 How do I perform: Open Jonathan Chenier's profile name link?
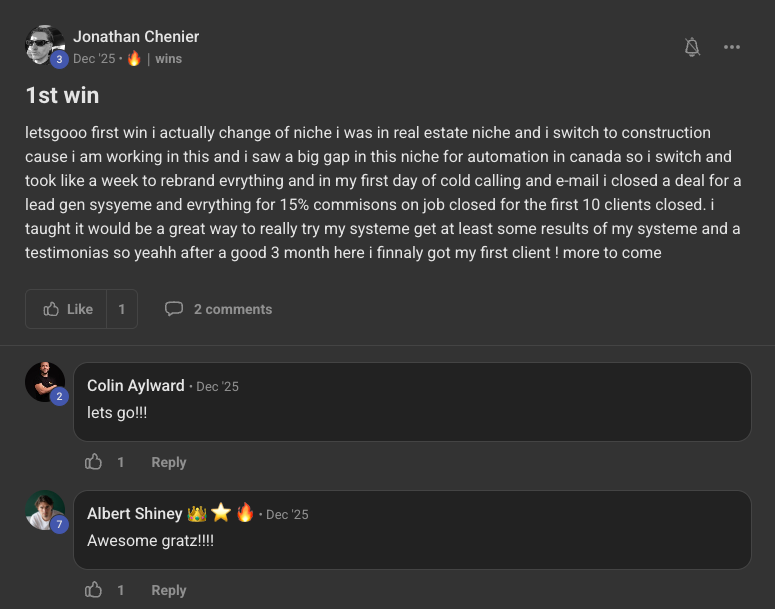136,37
